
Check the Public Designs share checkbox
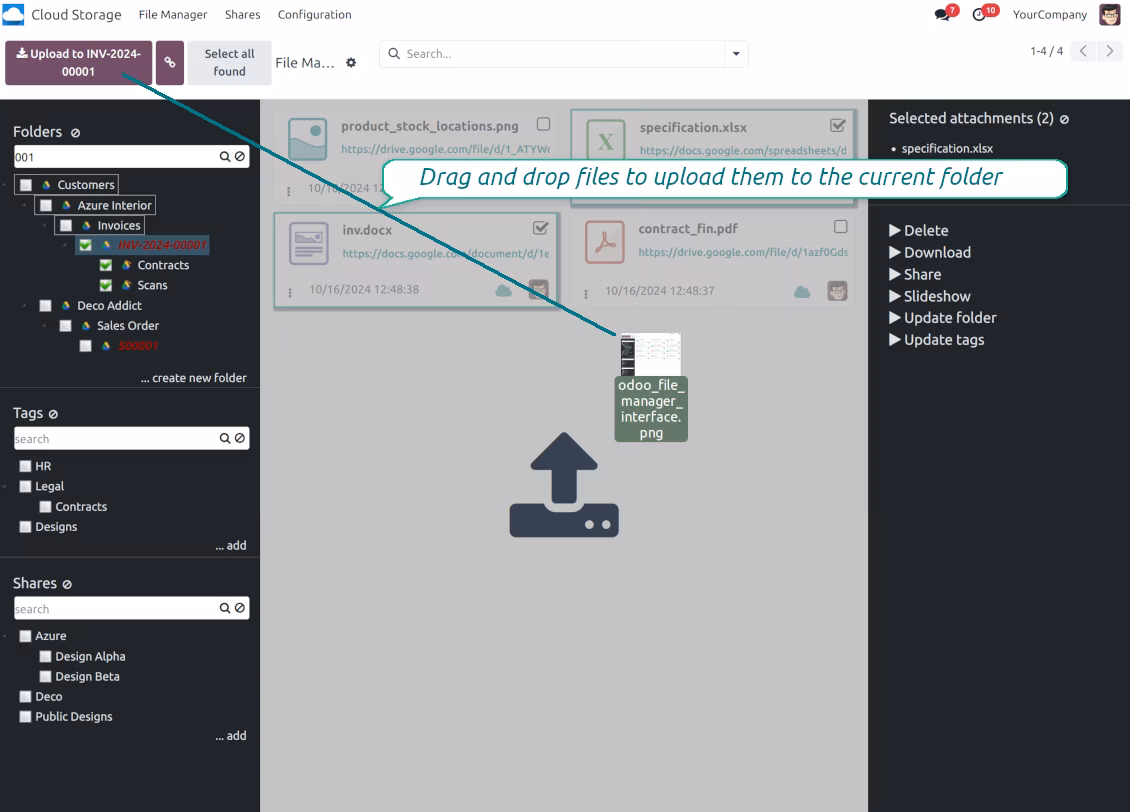(25, 716)
